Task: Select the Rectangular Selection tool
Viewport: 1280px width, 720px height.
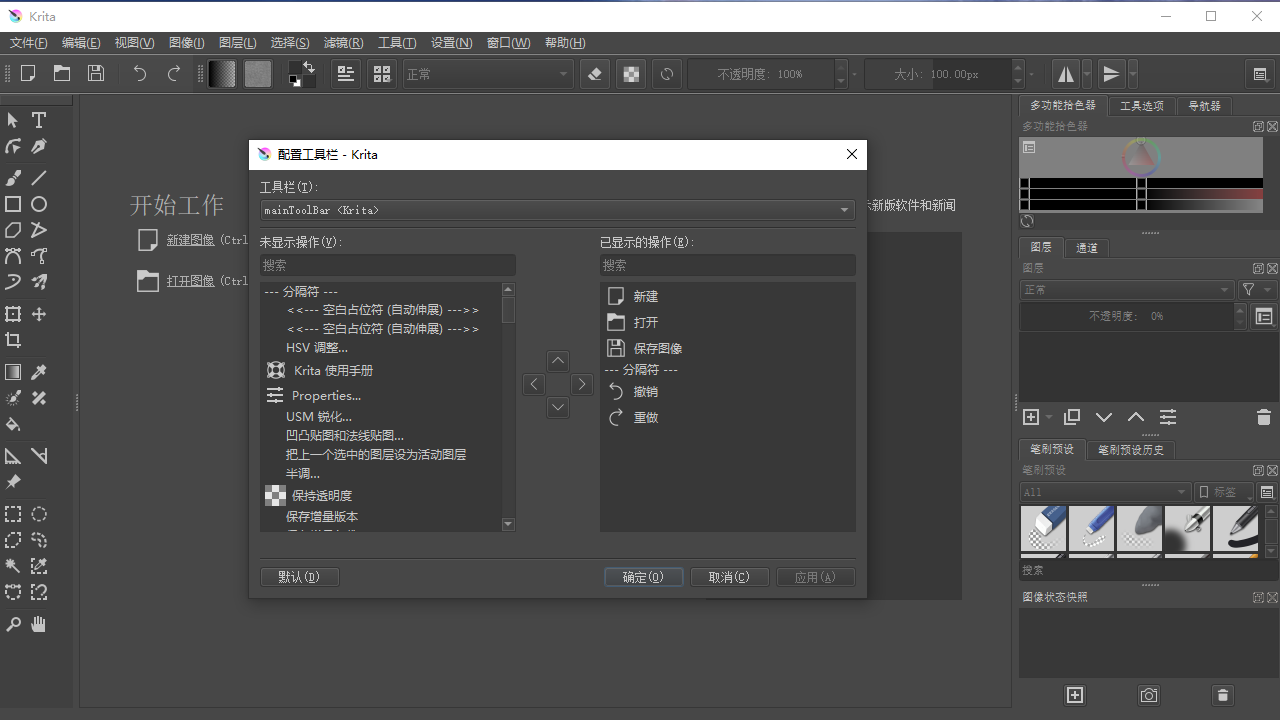Action: pos(13,514)
